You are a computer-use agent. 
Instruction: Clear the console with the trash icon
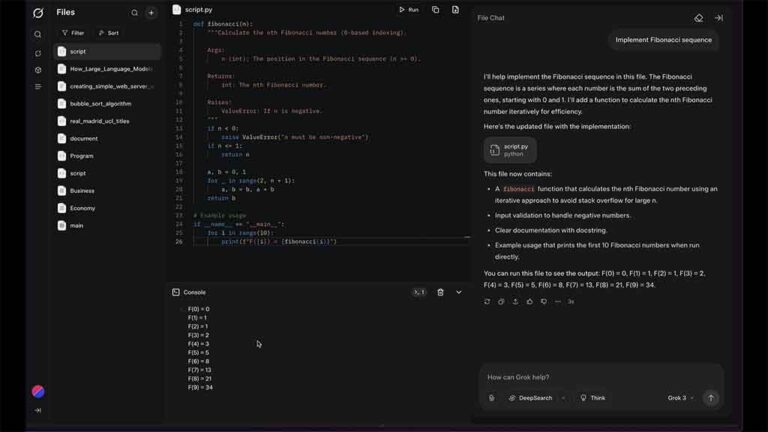440,292
